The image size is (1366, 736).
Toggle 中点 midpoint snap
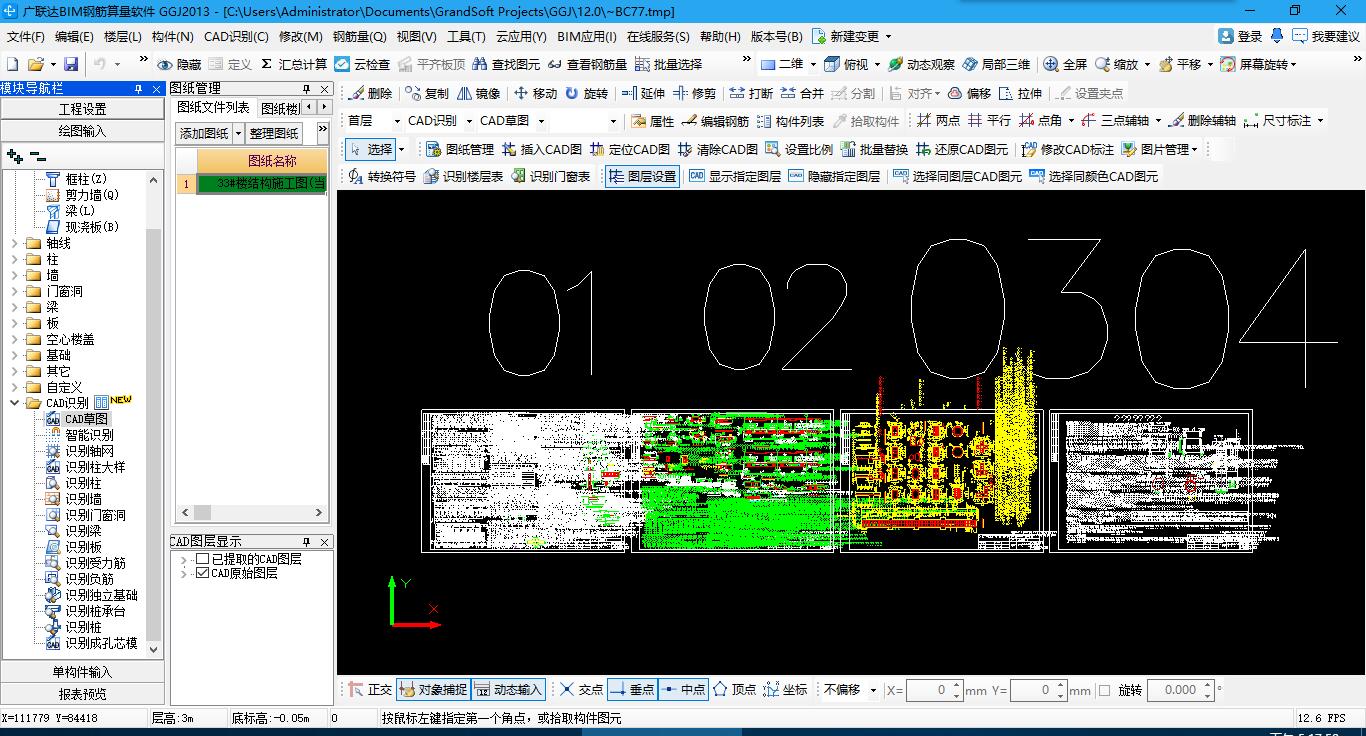click(684, 689)
